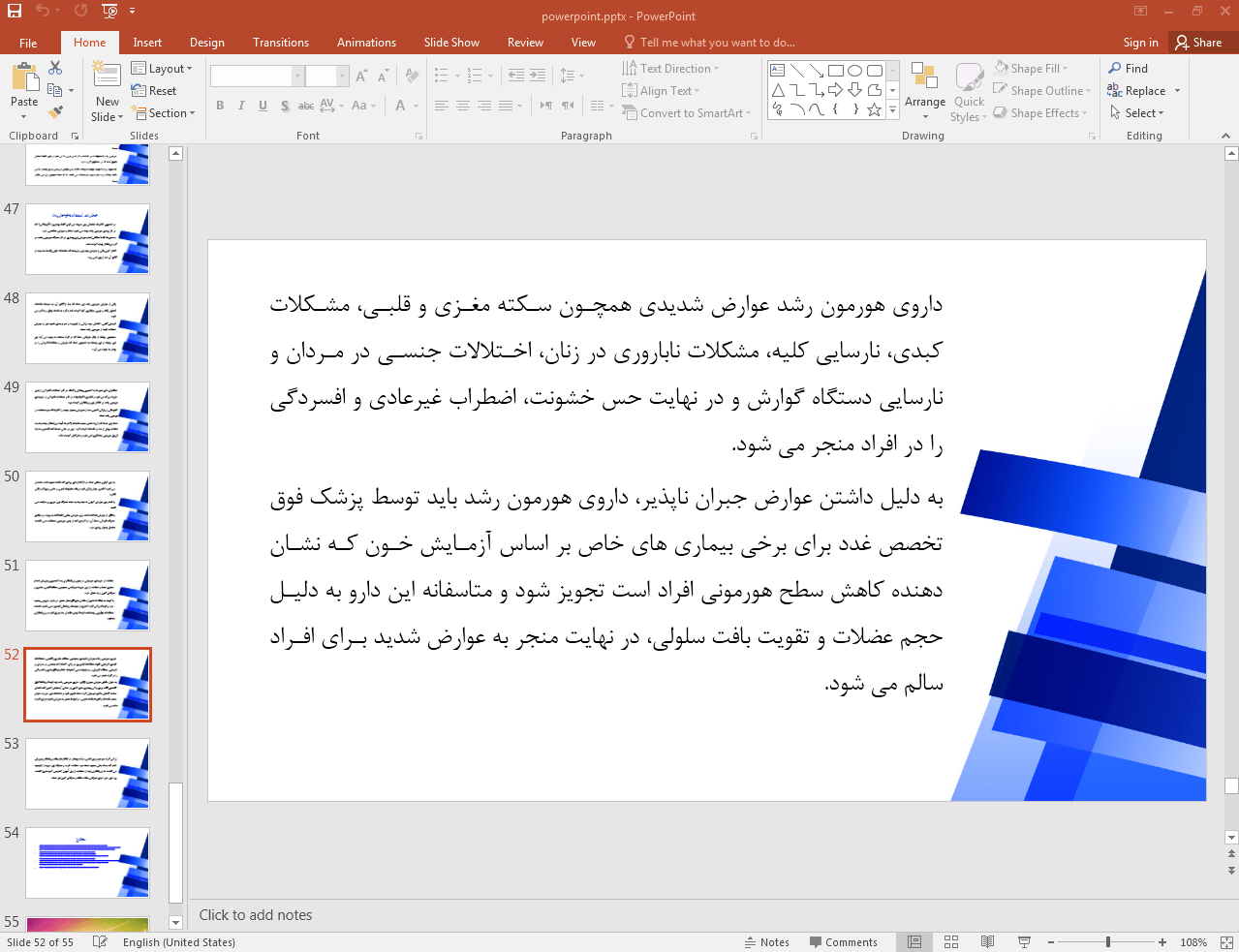Open Line Spacing options
The width and height of the screenshot is (1239, 952).
click(572, 76)
